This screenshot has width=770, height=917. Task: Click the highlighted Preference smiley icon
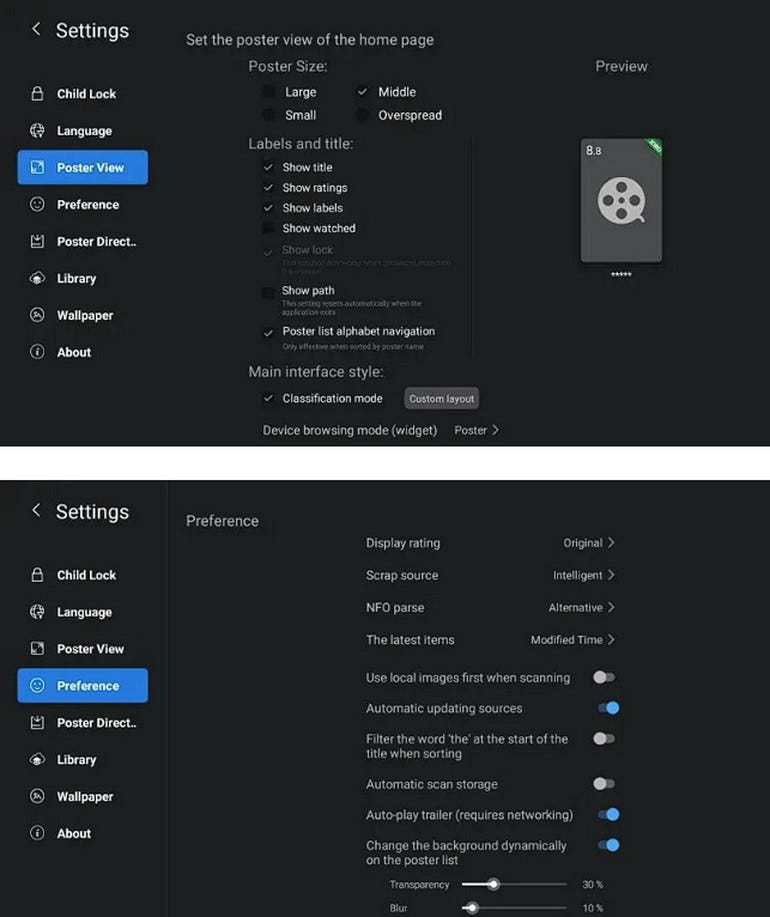pos(38,686)
